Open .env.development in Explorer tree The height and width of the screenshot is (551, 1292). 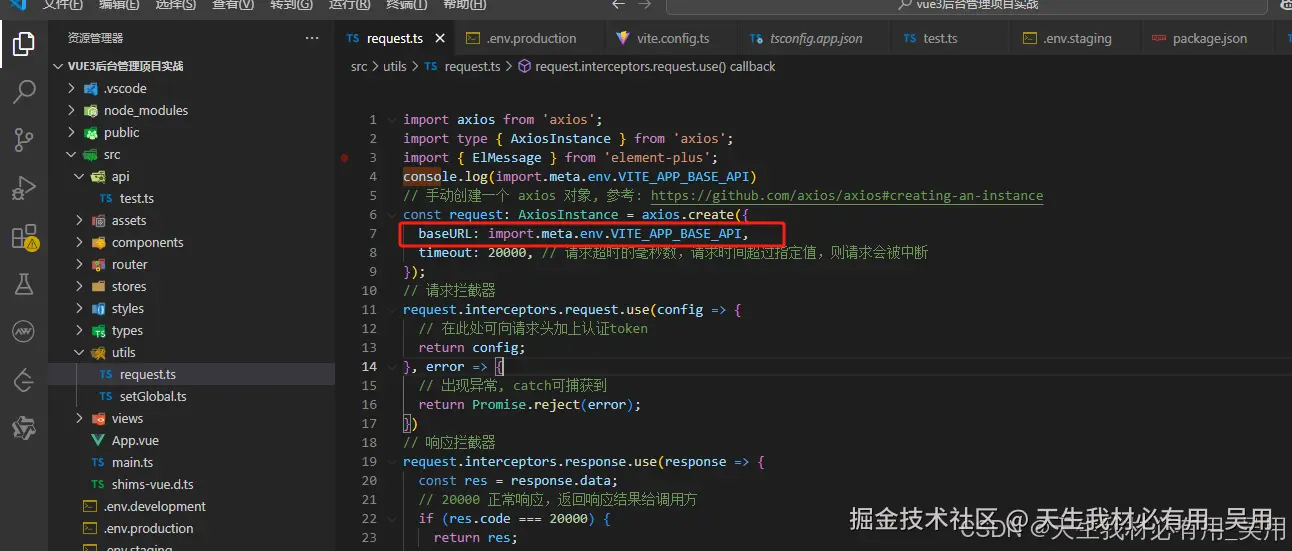pyautogui.click(x=155, y=506)
